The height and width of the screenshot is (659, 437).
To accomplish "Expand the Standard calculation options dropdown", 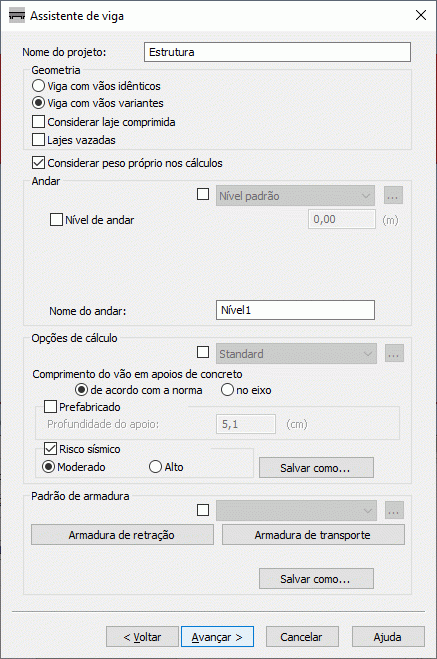I will point(296,354).
